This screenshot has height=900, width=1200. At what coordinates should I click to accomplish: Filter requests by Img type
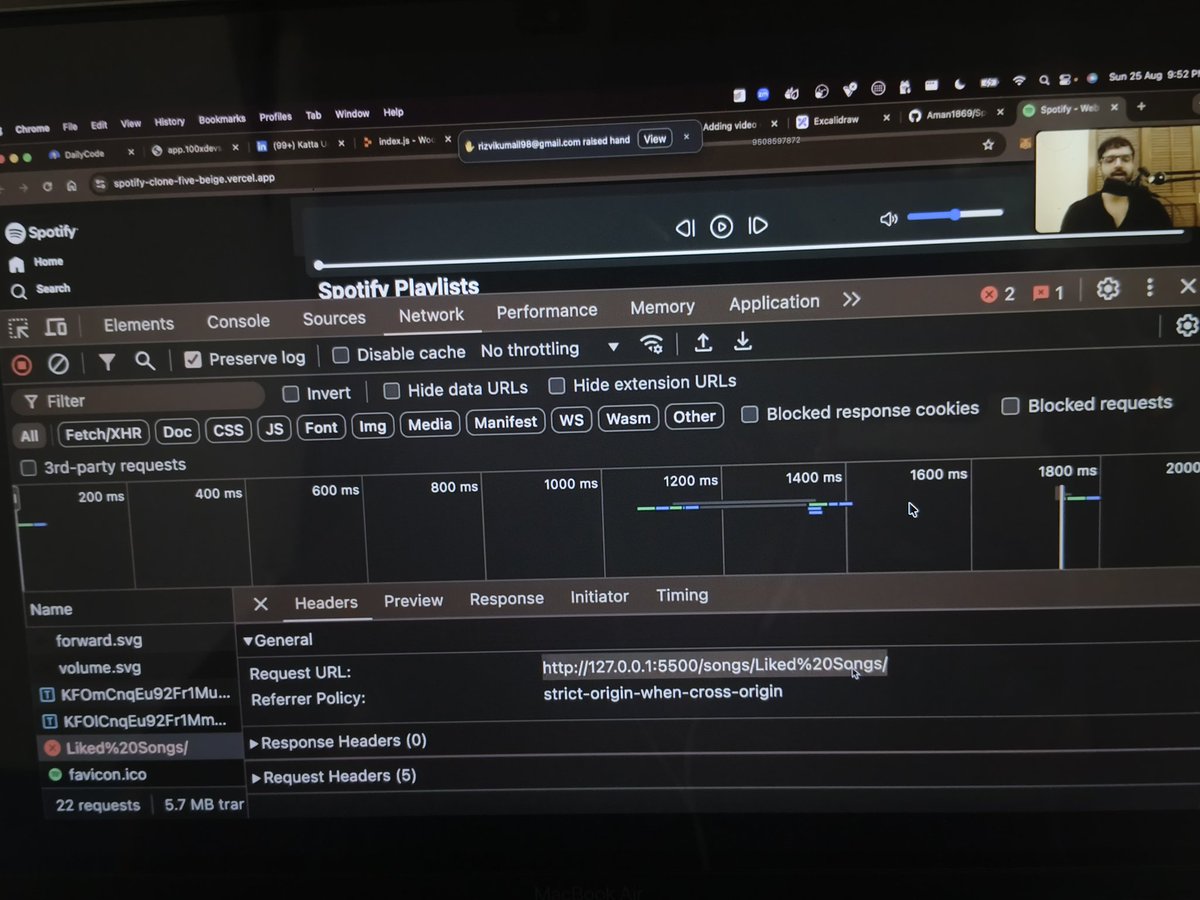pos(372,426)
